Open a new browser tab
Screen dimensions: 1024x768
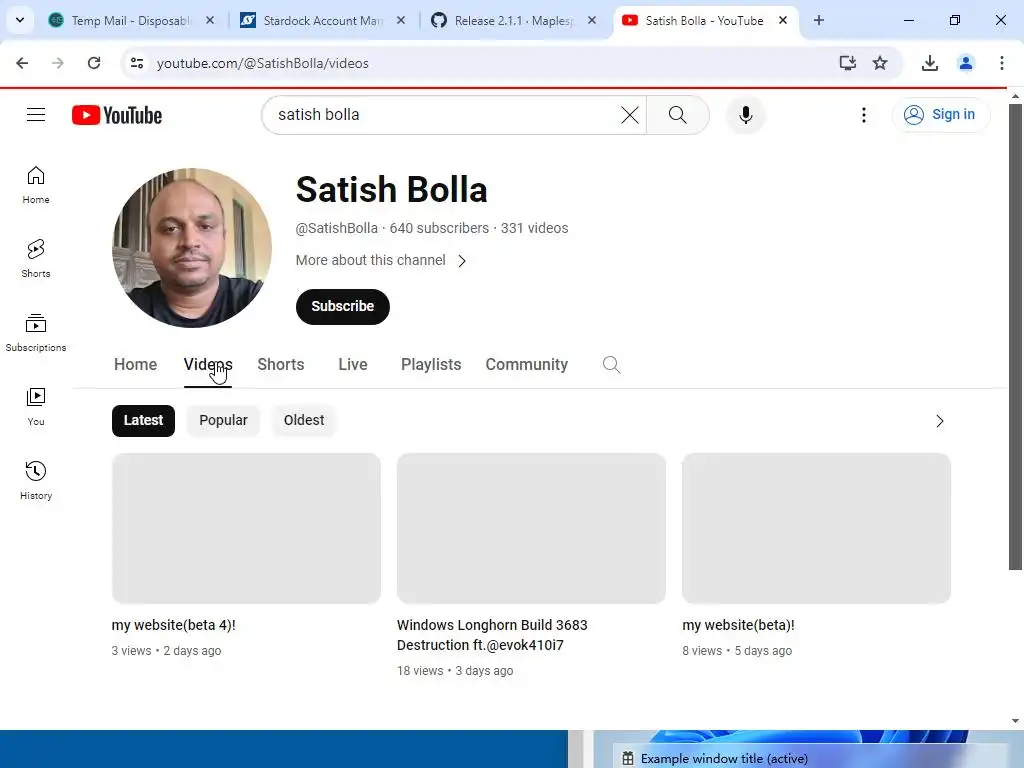(x=818, y=20)
